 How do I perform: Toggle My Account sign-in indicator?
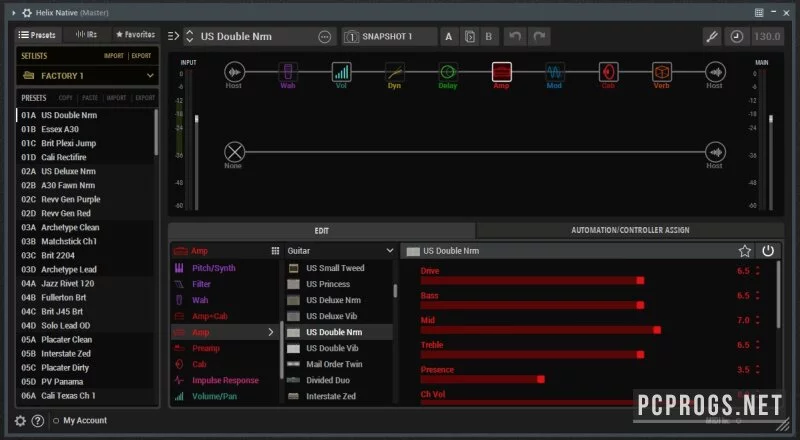pyautogui.click(x=56, y=421)
